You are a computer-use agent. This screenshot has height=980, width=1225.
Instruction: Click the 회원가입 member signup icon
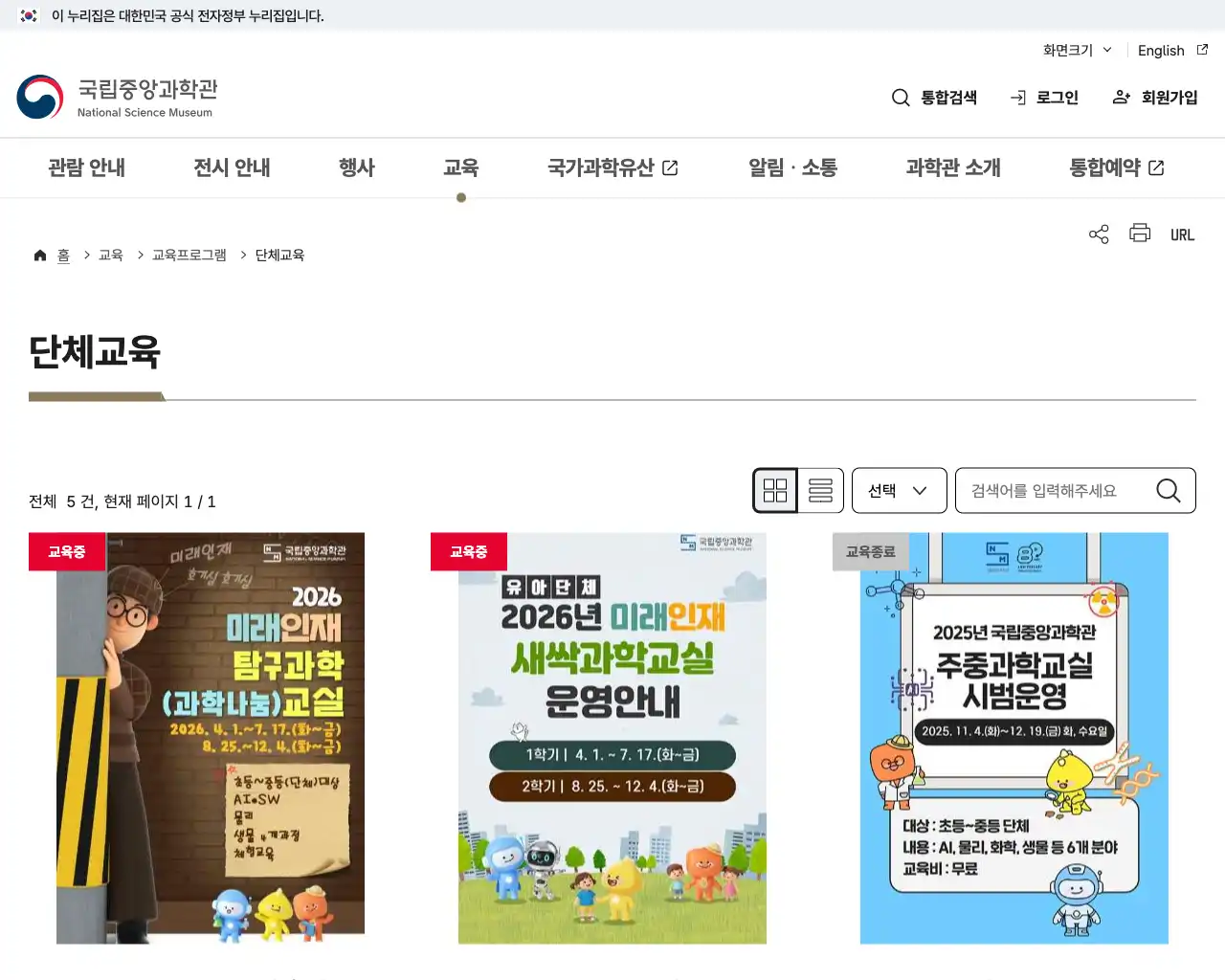1121,97
